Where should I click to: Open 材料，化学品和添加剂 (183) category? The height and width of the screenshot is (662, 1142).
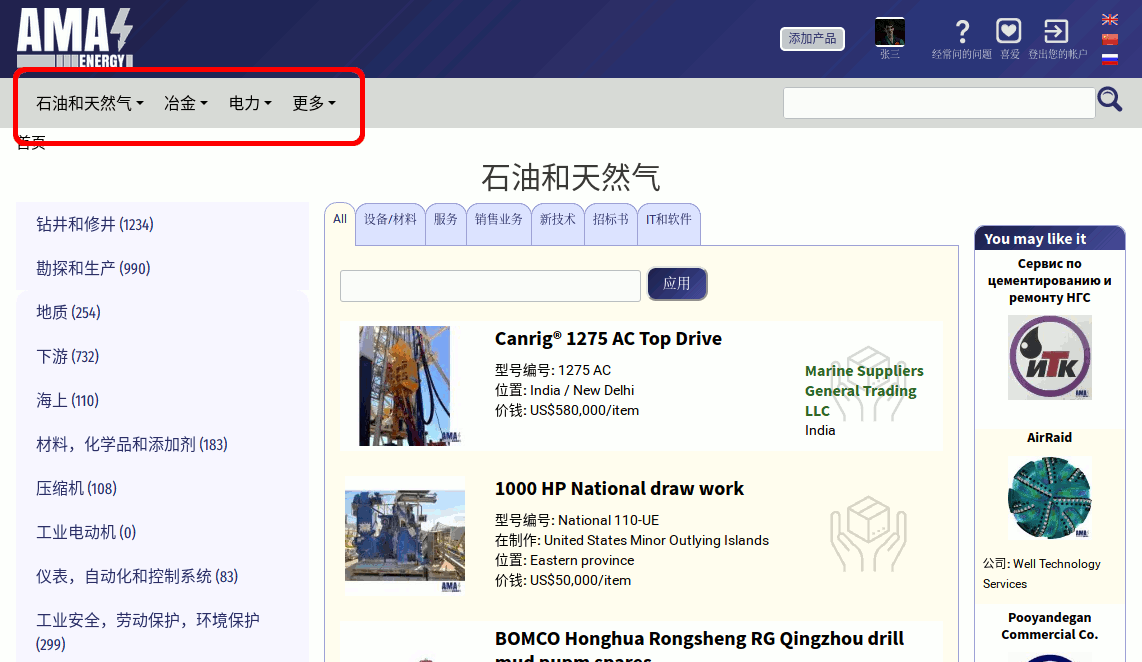(x=132, y=444)
